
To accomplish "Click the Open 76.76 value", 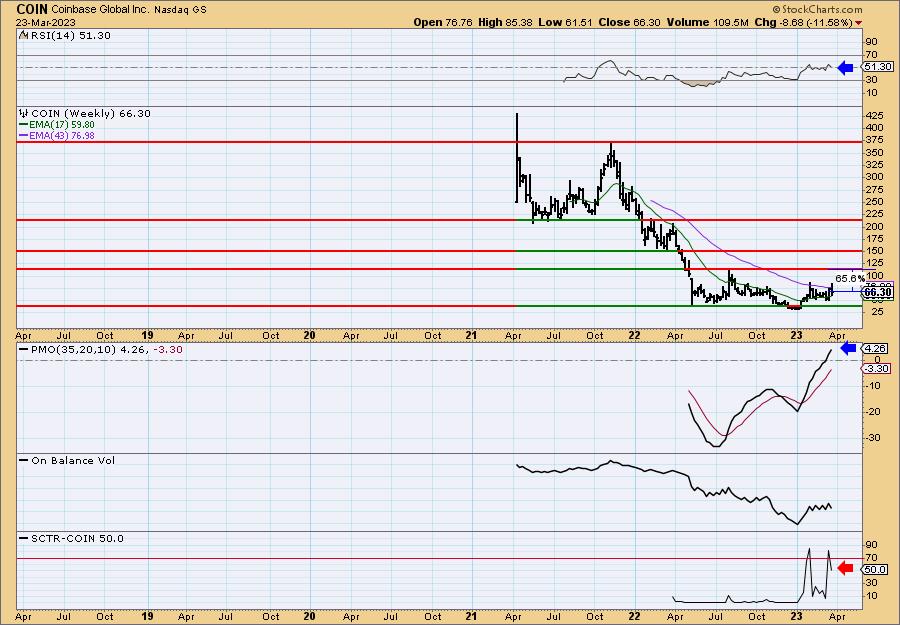I will 443,22.
